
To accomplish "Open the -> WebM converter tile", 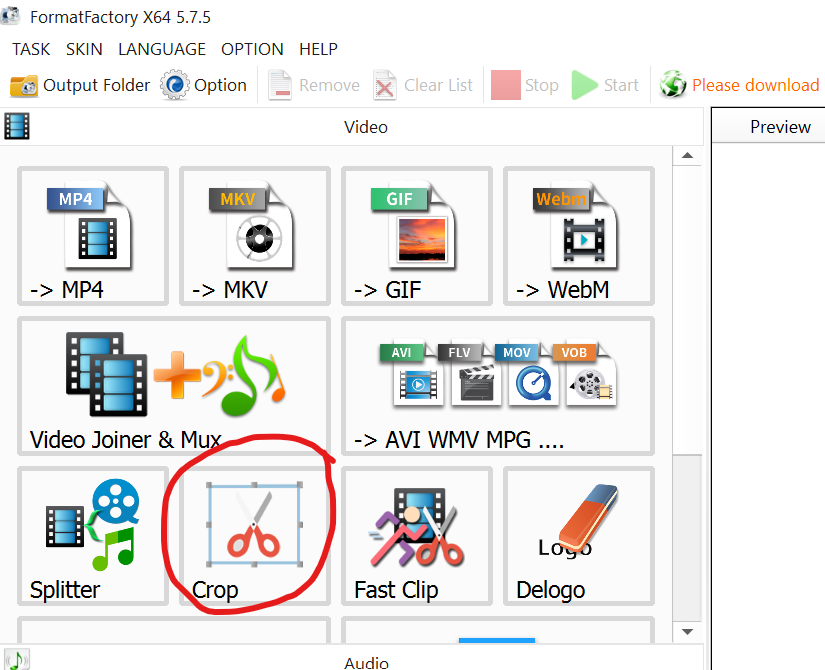I will pyautogui.click(x=579, y=236).
